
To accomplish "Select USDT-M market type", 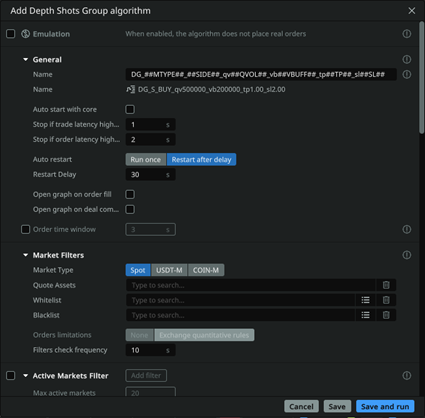I will 169,270.
